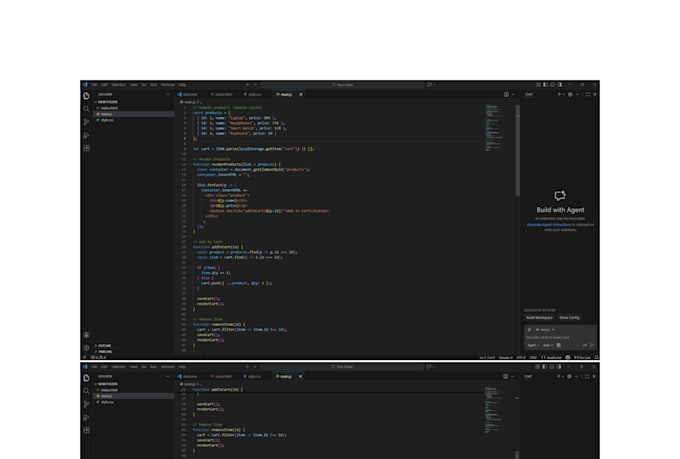Click configure tools icon in chat input
The height and width of the screenshot is (459, 680).
559,345
